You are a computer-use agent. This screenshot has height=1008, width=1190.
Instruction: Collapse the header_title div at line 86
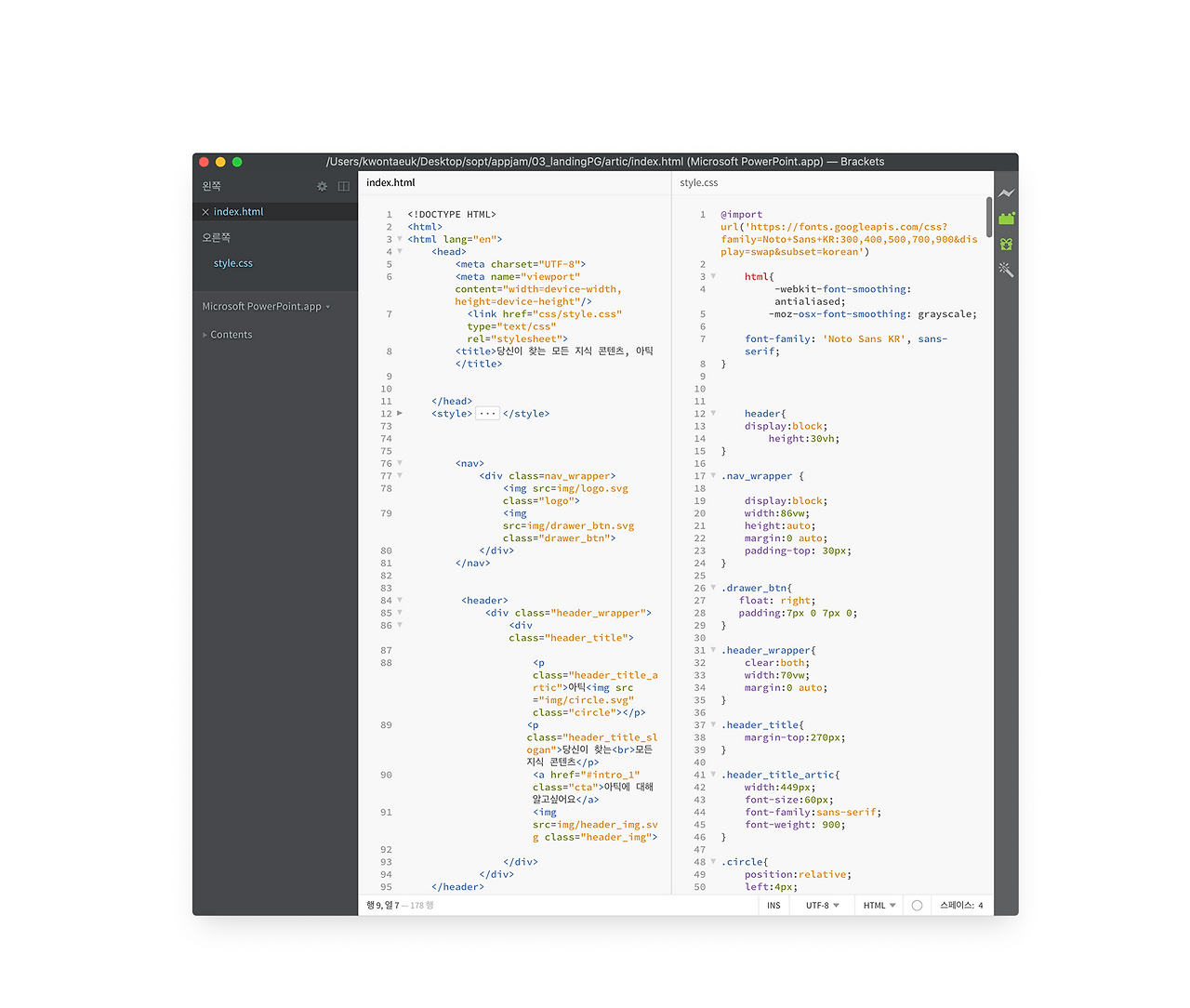400,625
